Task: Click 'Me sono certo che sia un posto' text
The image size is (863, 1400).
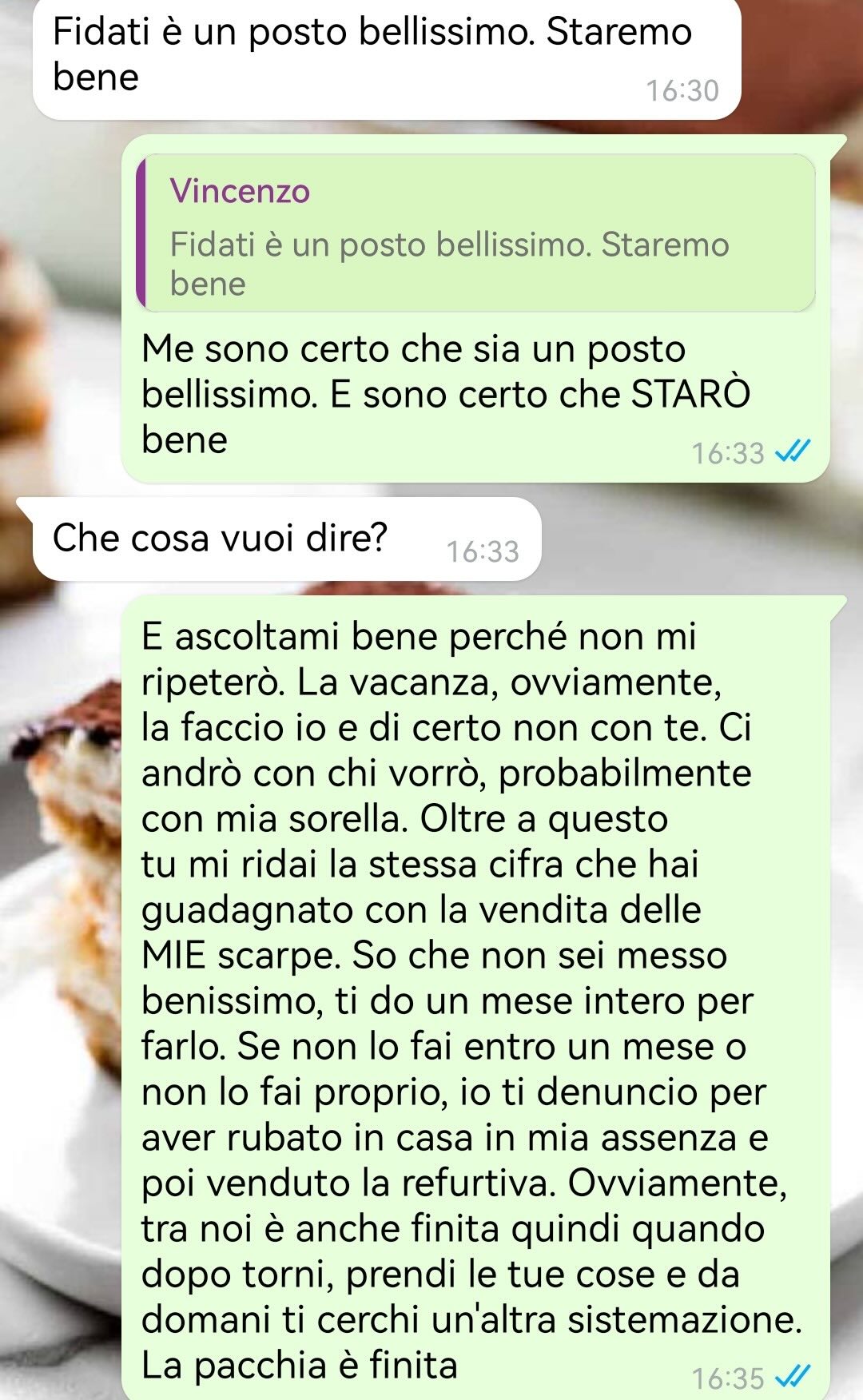Action: click(414, 349)
